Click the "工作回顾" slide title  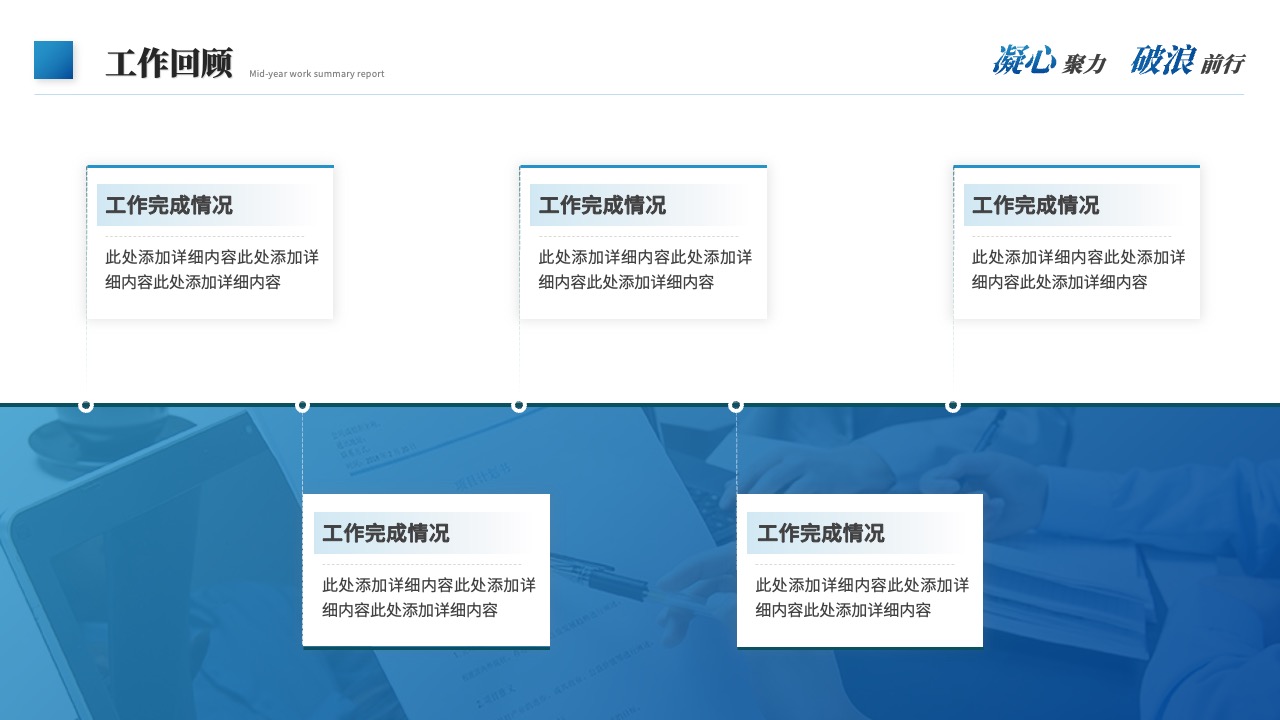click(169, 63)
